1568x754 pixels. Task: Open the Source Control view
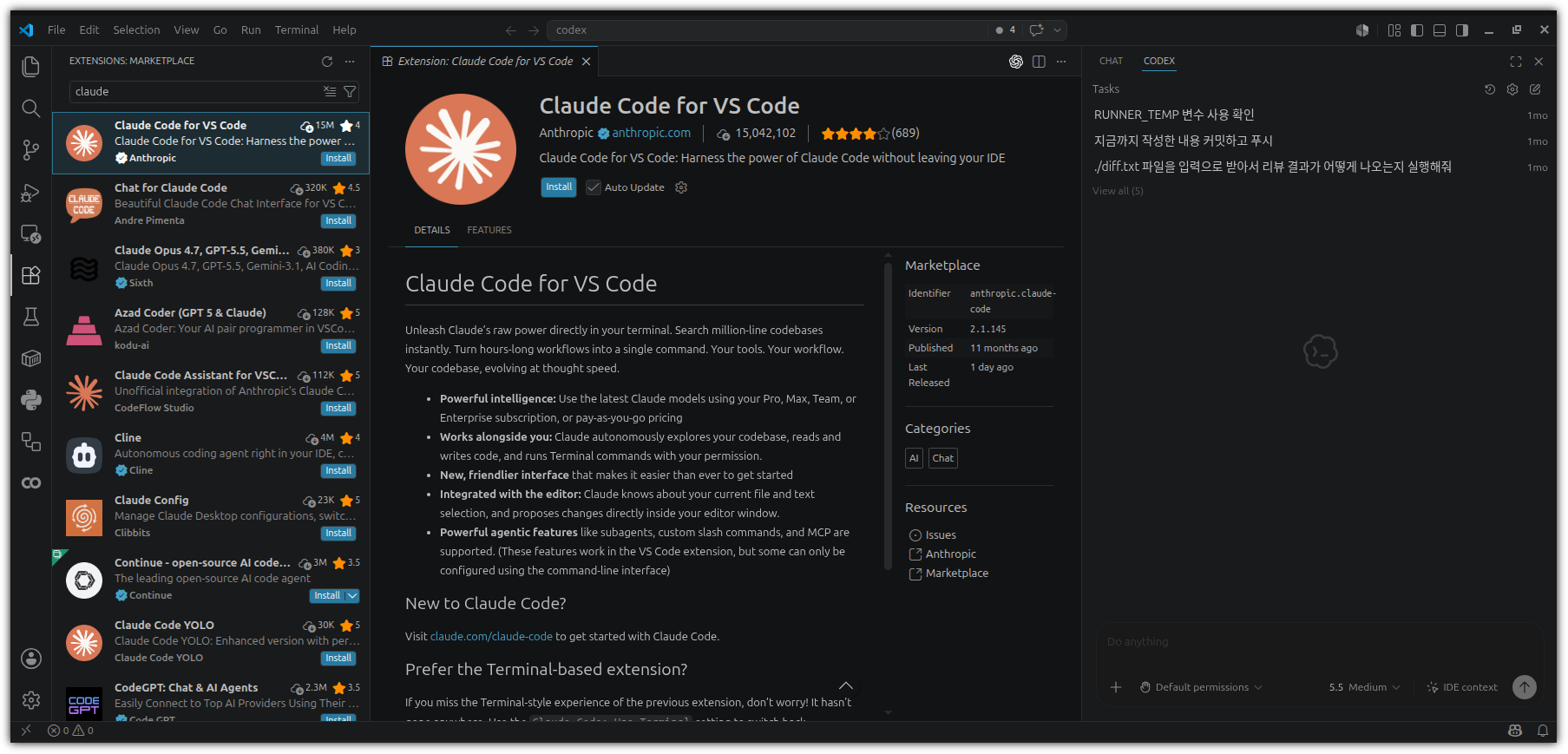click(x=31, y=150)
